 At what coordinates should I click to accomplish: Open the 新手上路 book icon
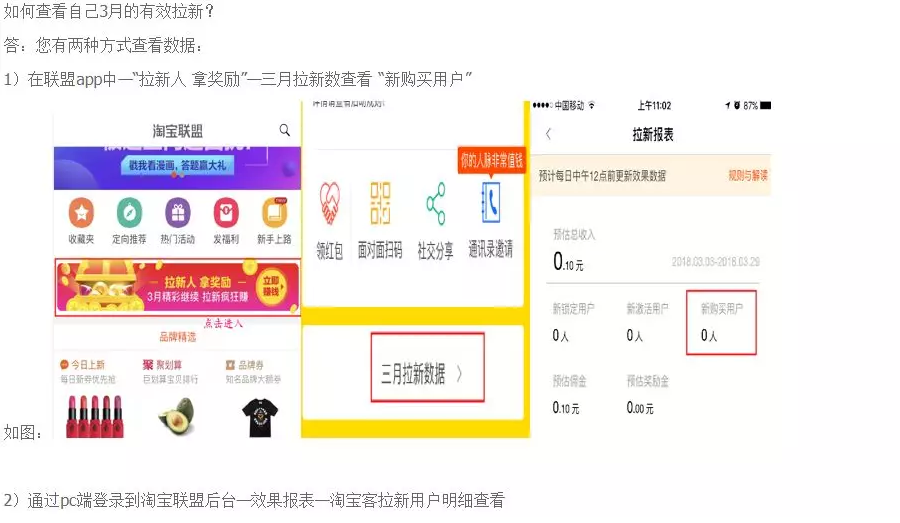[274, 213]
